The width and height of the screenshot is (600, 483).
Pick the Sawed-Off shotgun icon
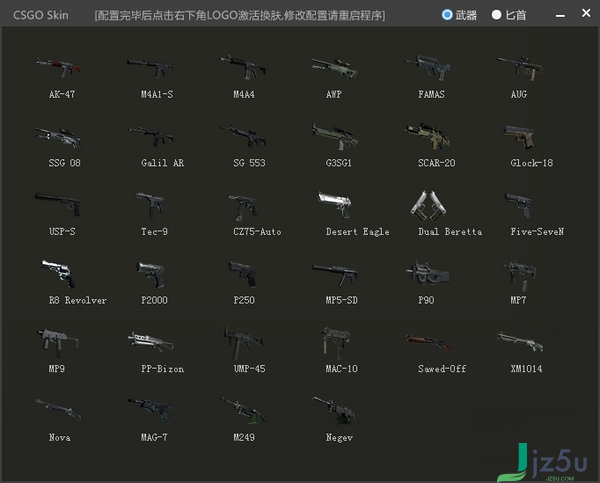pyautogui.click(x=428, y=342)
